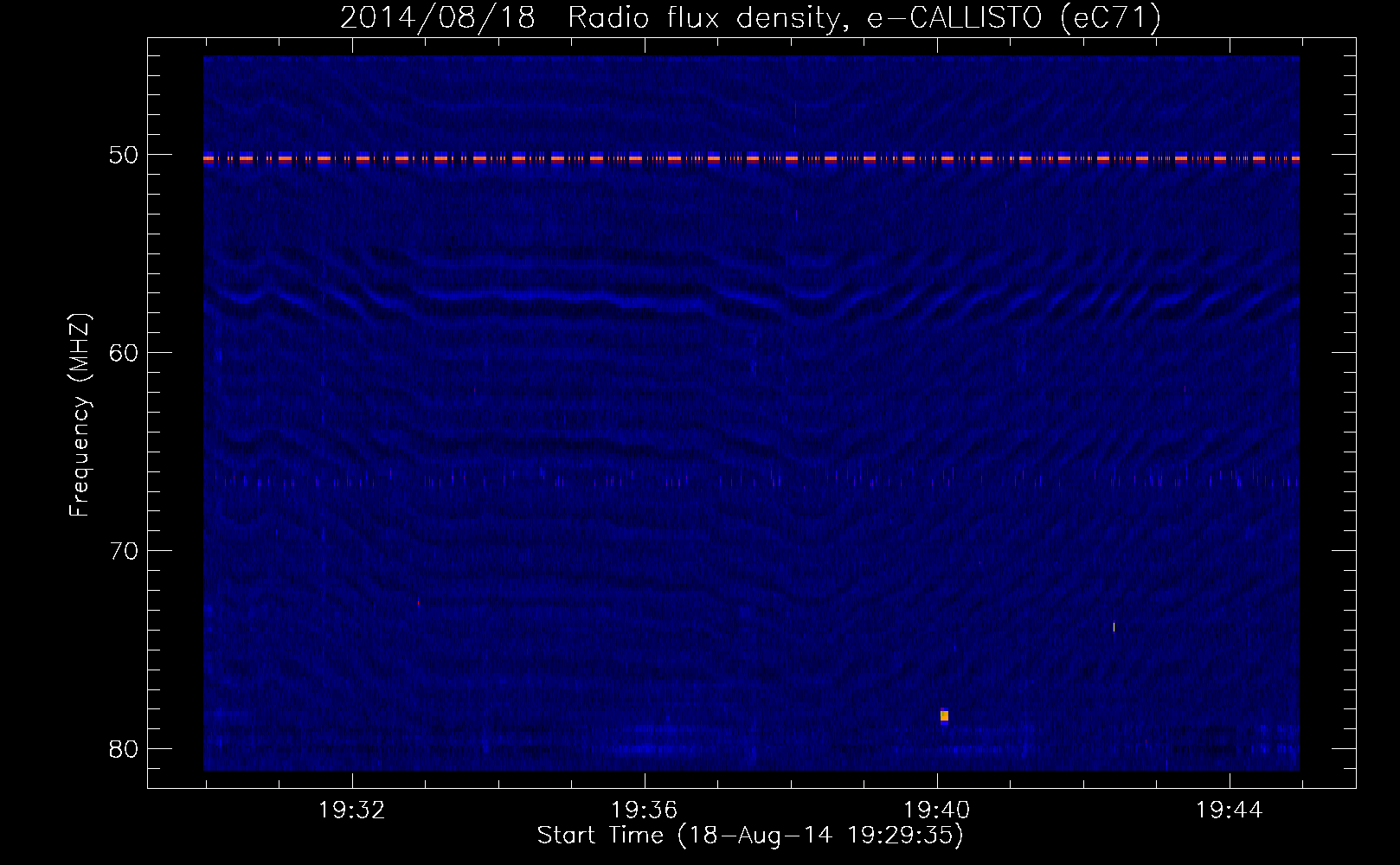Click the orange-yellow spot near 78 MHz

click(944, 716)
